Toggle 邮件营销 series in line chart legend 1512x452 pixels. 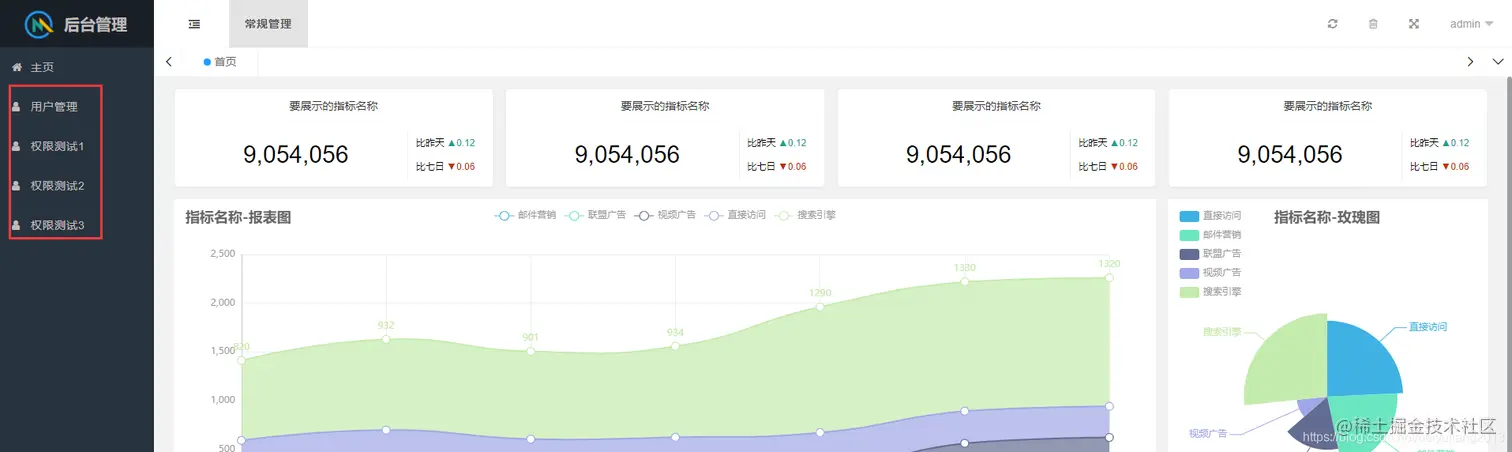pos(525,215)
